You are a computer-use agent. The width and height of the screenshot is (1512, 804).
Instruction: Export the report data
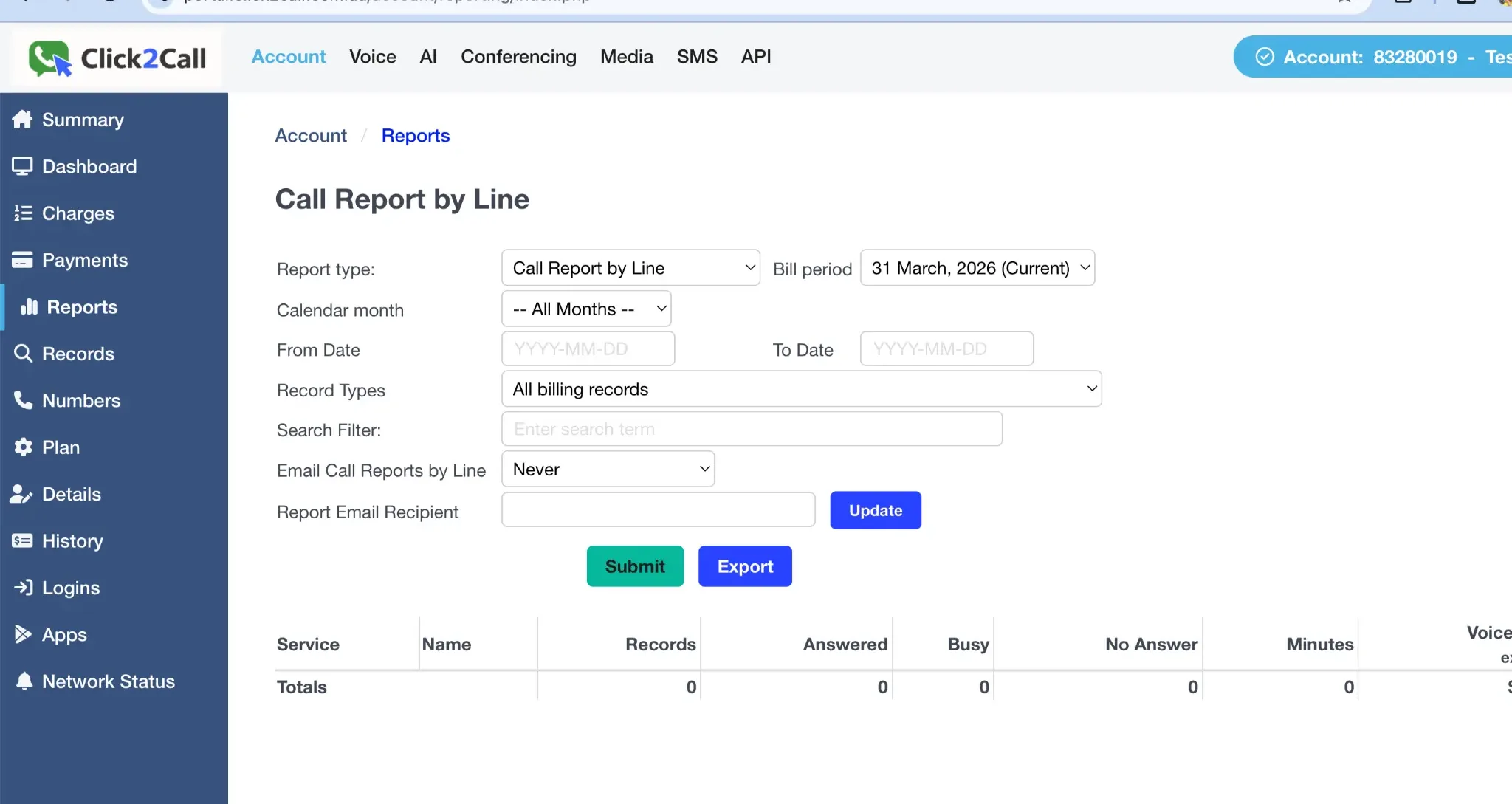744,566
